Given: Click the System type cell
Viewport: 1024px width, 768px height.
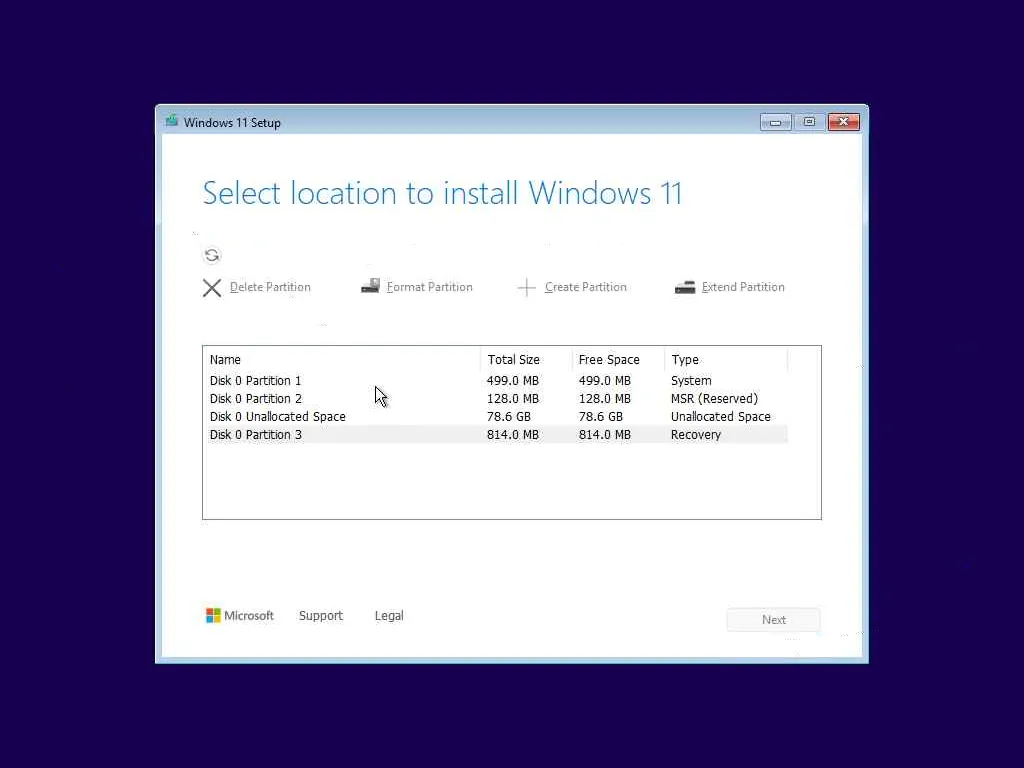Looking at the screenshot, I should tap(691, 381).
